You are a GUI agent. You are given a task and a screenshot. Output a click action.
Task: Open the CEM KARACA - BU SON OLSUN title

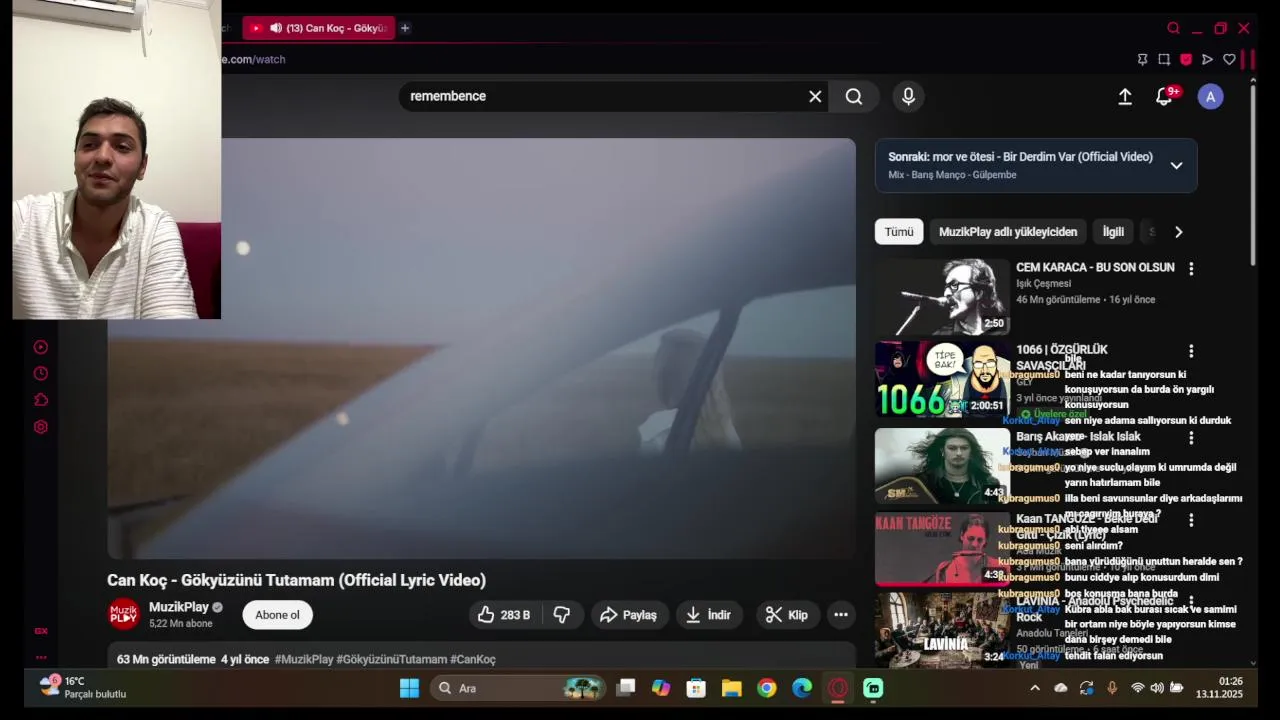pyautogui.click(x=1095, y=268)
